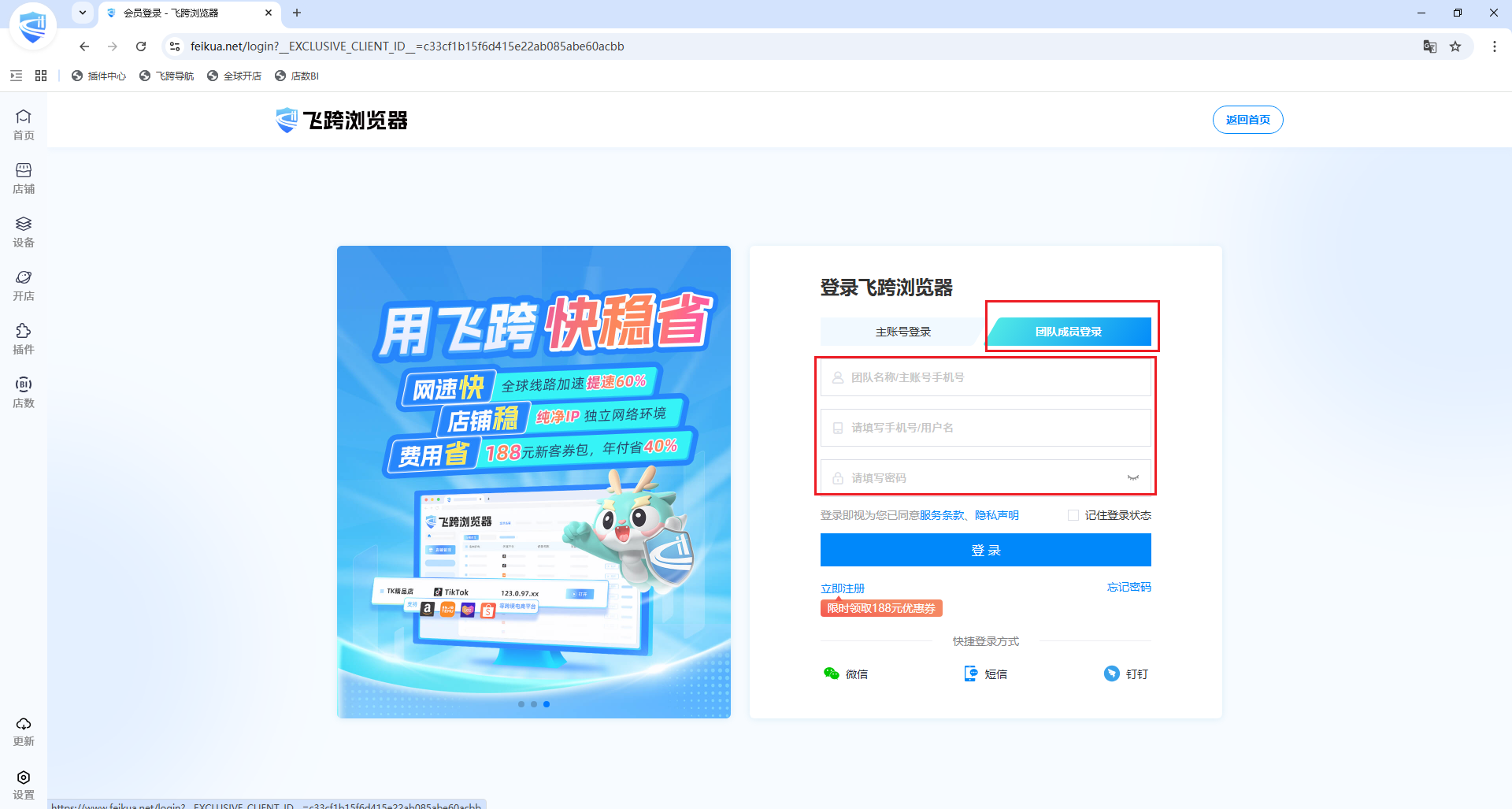This screenshot has width=1512, height=809.
Task: Open the site information icon in address bar
Action: coord(175,46)
